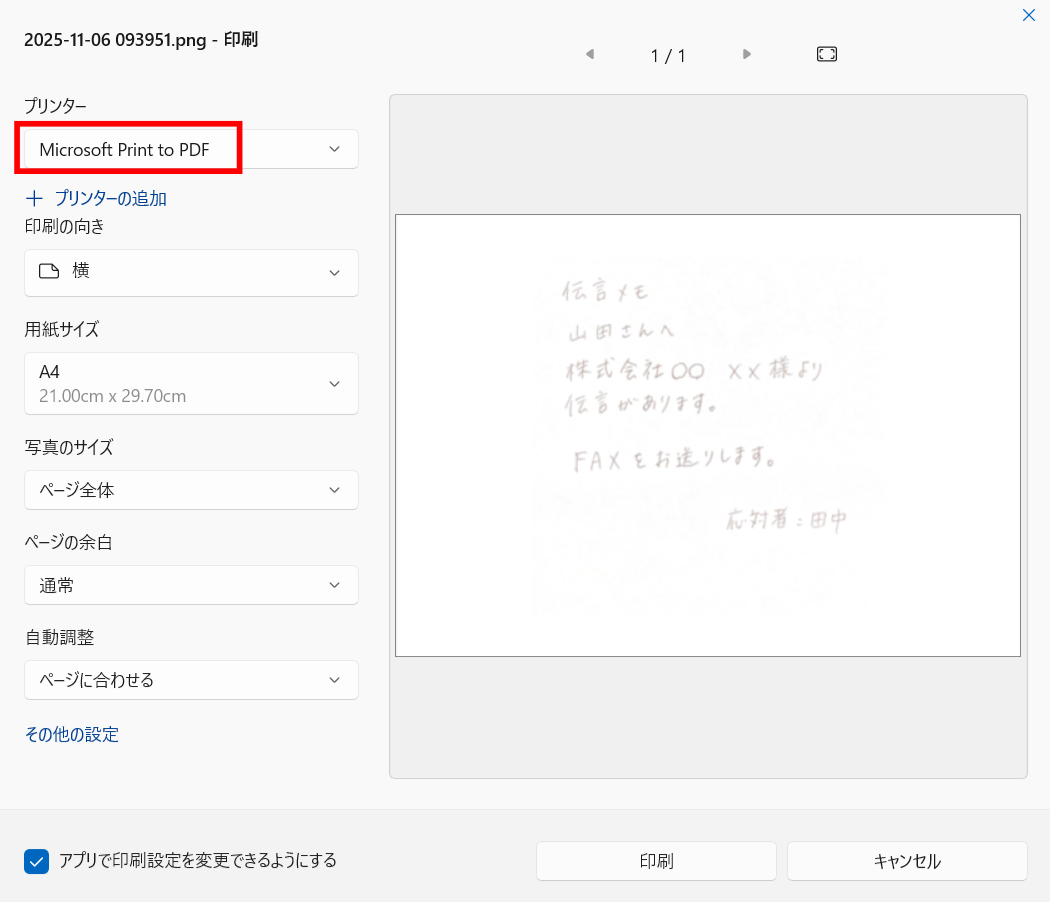Image resolution: width=1050 pixels, height=902 pixels.
Task: Click the next page arrow
Action: [x=747, y=55]
